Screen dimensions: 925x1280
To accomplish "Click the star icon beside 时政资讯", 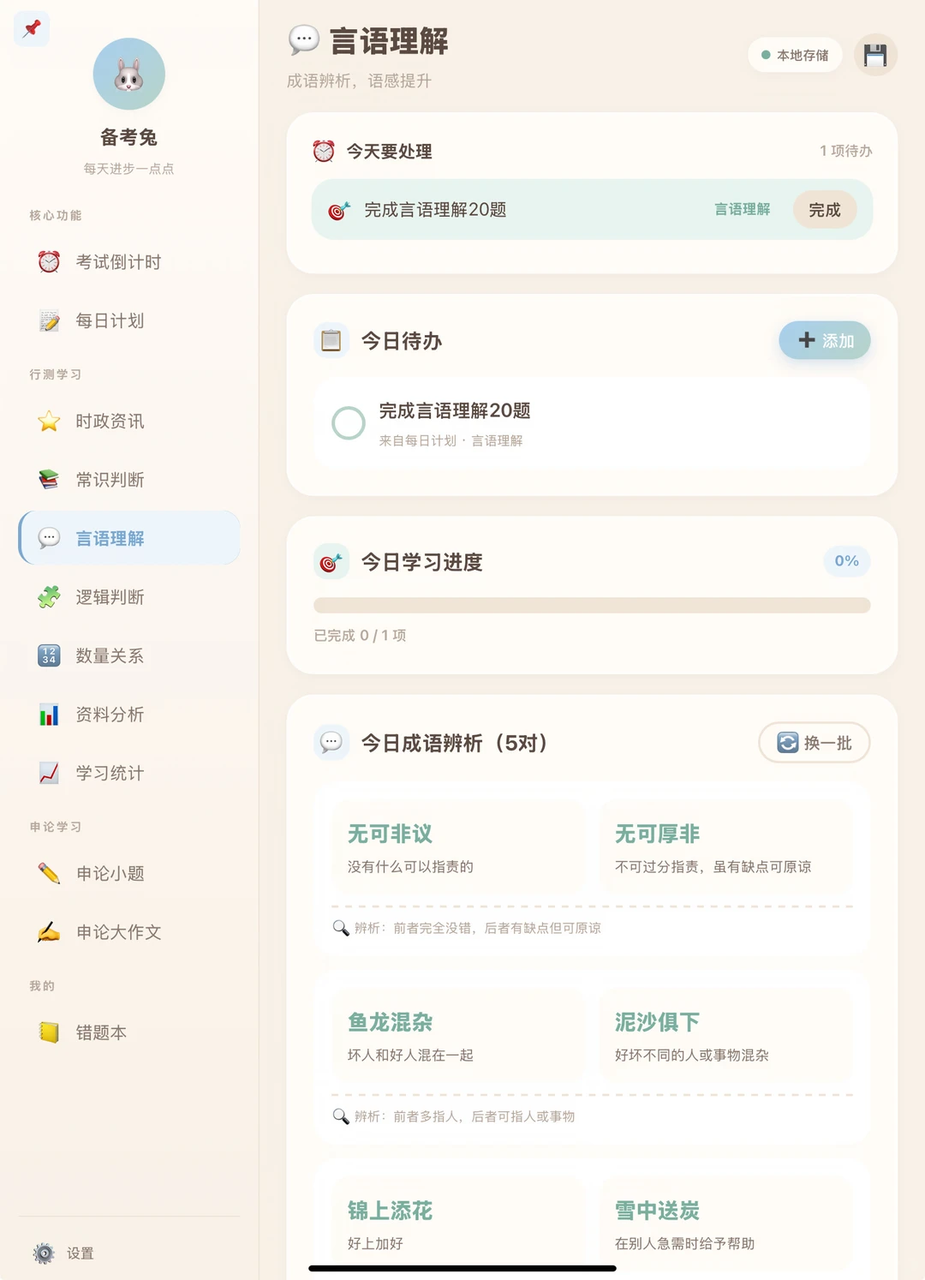I will pos(49,421).
